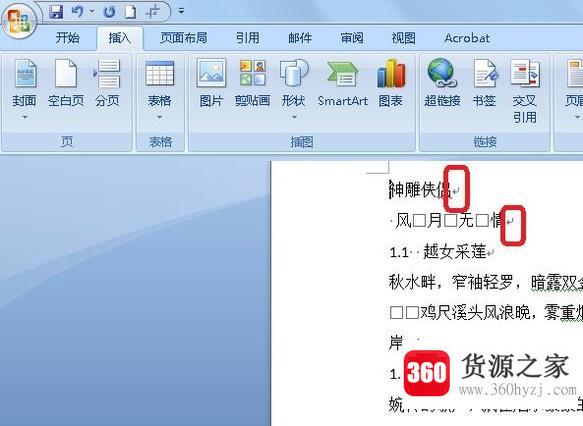Switch to the 开始 (Home) tab
Image resolution: width=583 pixels, height=426 pixels.
point(67,38)
